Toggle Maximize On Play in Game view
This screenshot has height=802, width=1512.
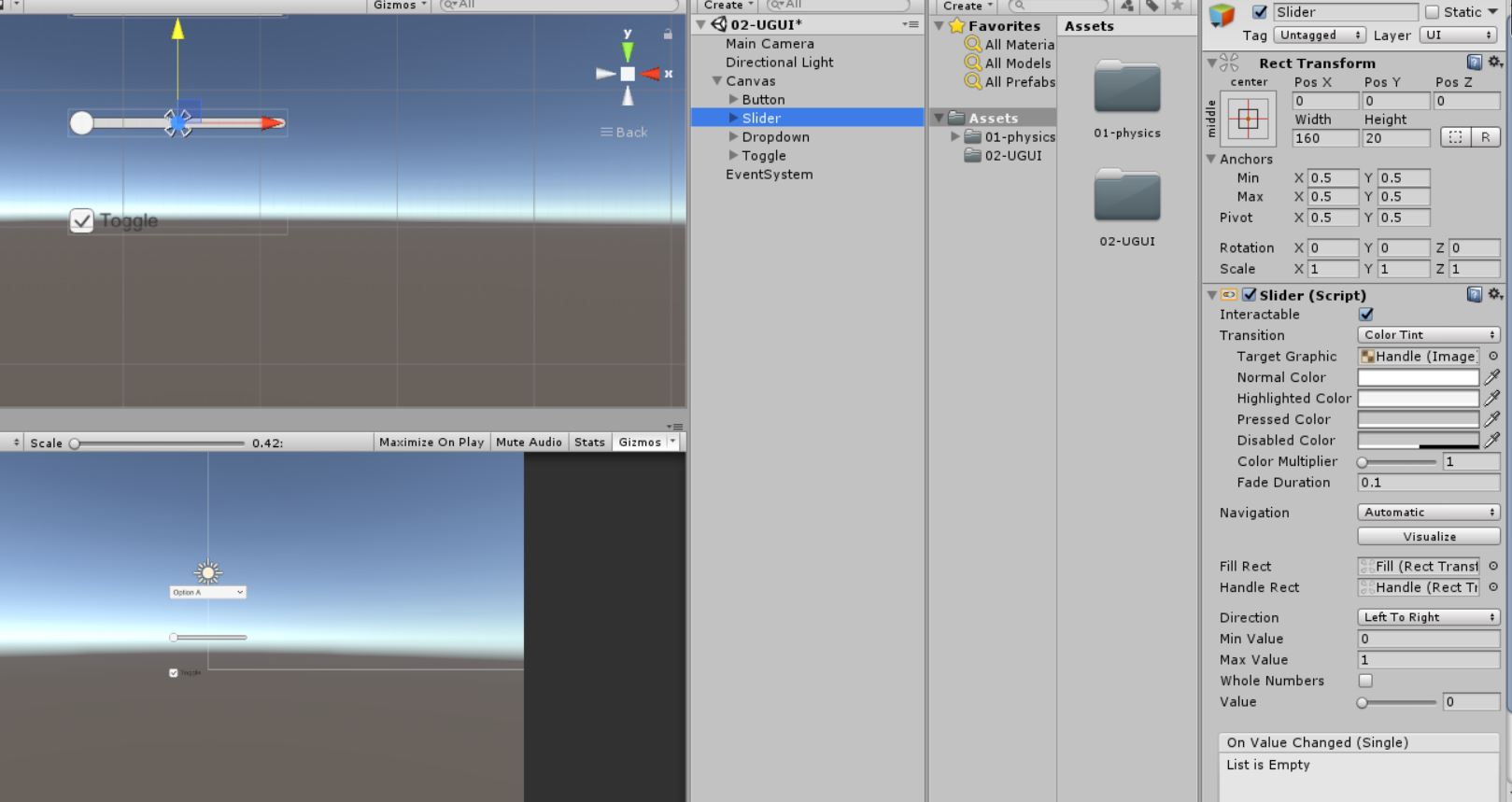(x=431, y=443)
